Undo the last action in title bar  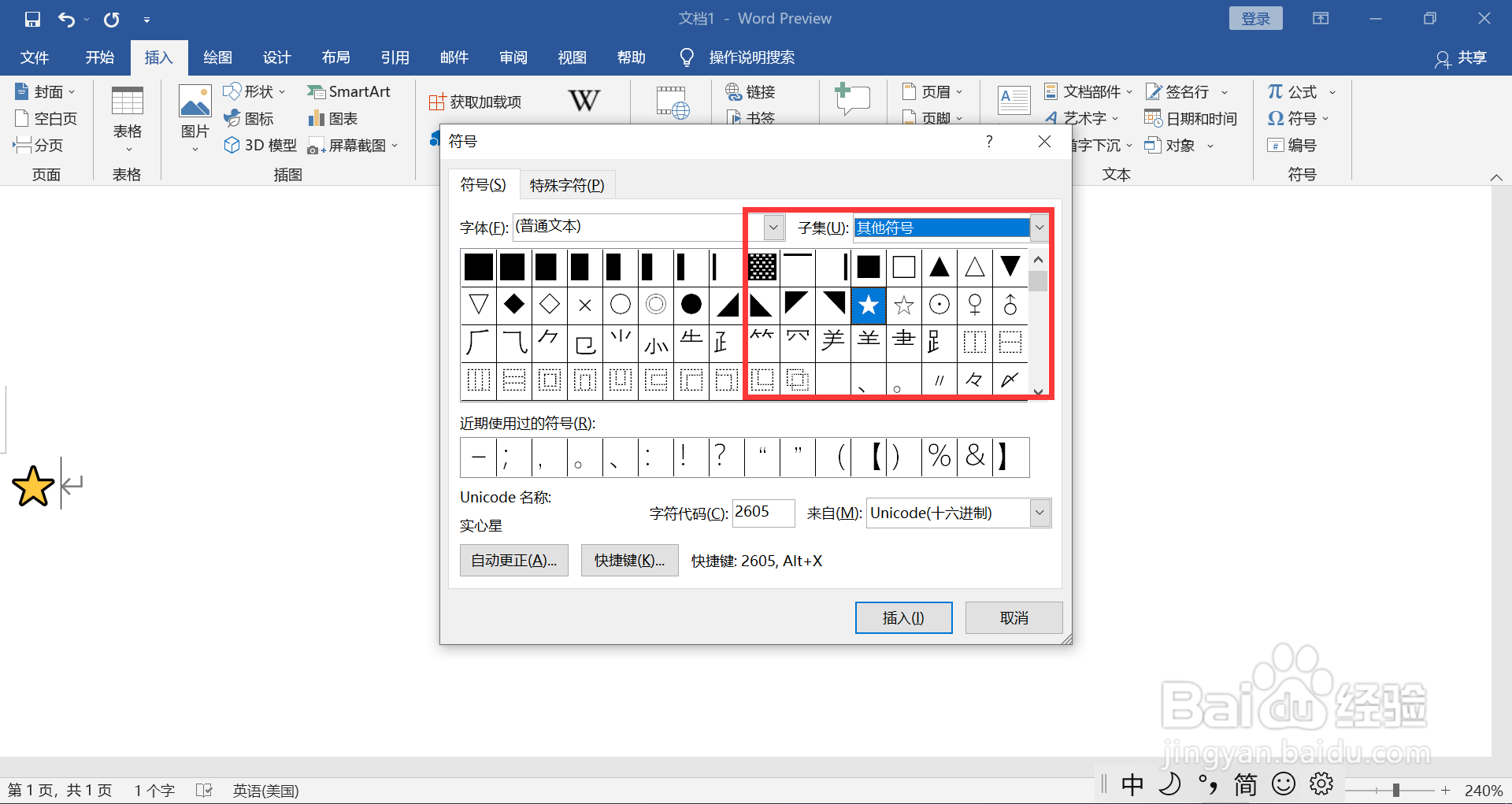point(66,19)
